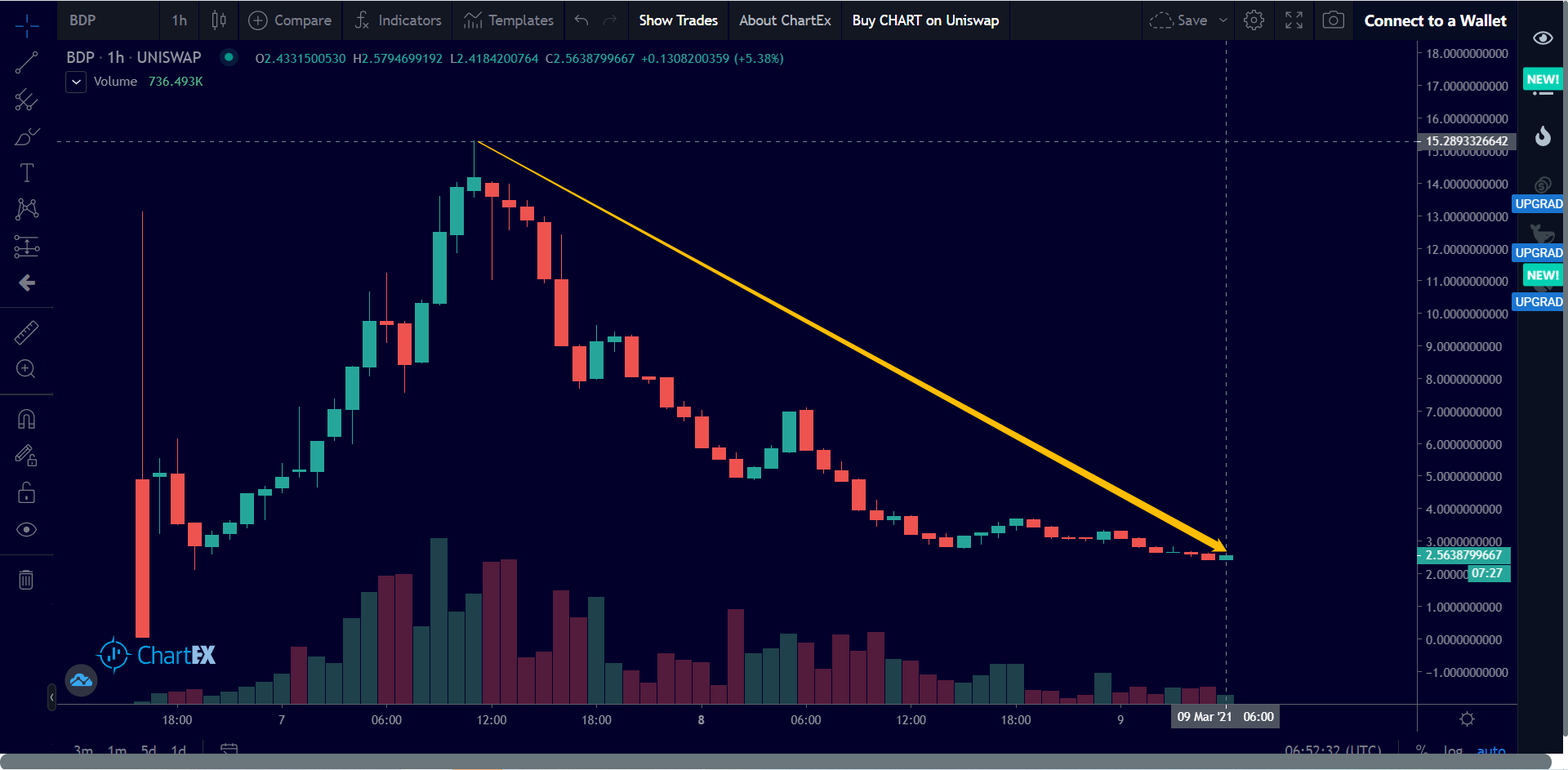Image resolution: width=1568 pixels, height=770 pixels.
Task: Select the 1d date range
Action: tap(179, 750)
